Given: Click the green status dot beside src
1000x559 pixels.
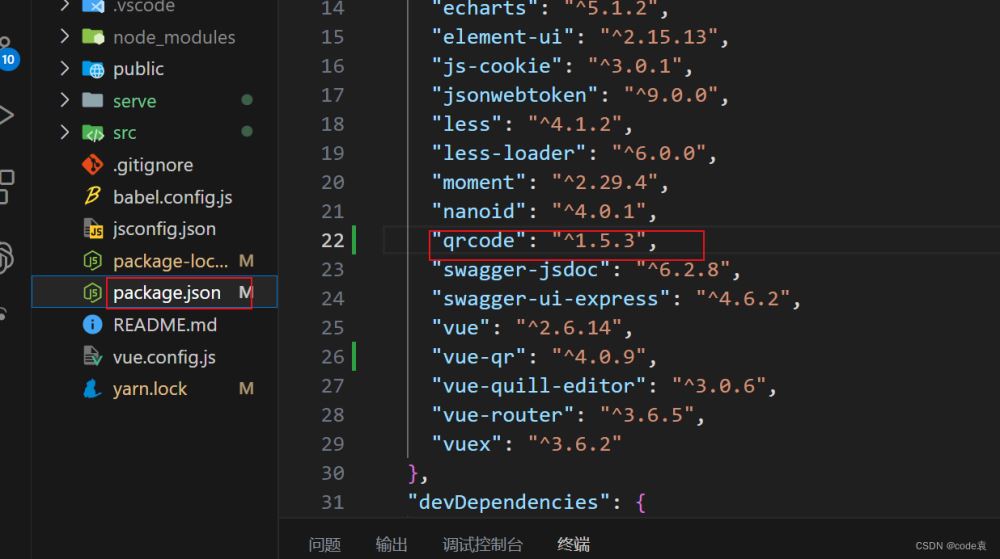Looking at the screenshot, I should (x=247, y=131).
